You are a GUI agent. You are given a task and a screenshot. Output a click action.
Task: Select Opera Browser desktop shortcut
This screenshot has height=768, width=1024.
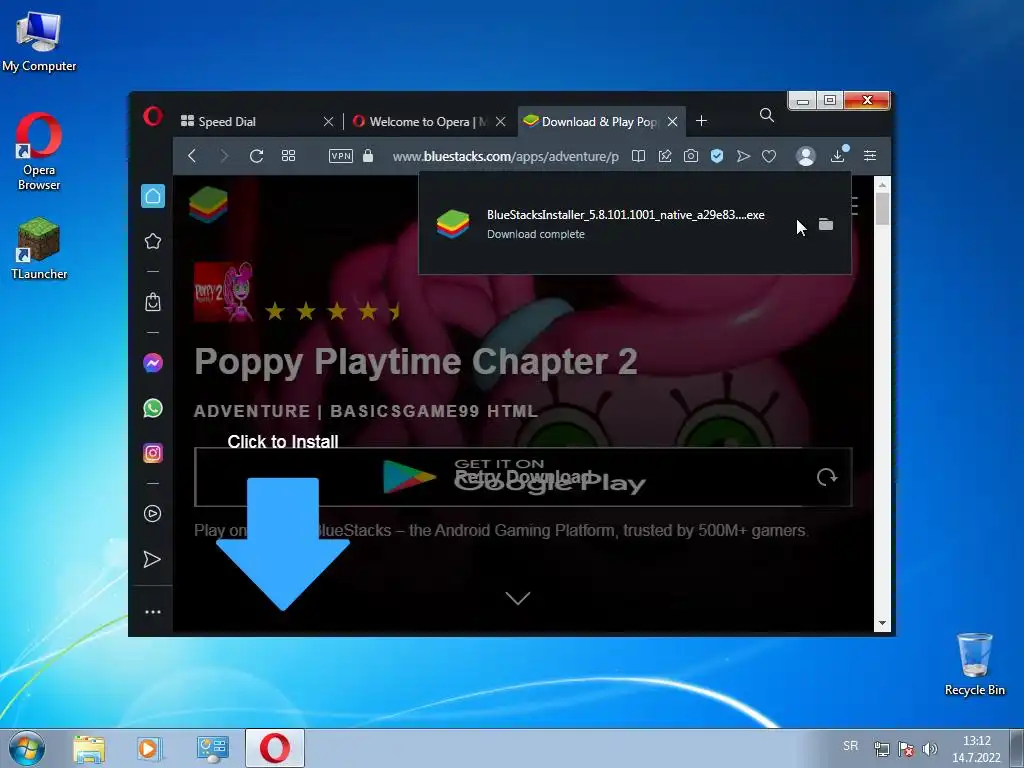point(39,152)
